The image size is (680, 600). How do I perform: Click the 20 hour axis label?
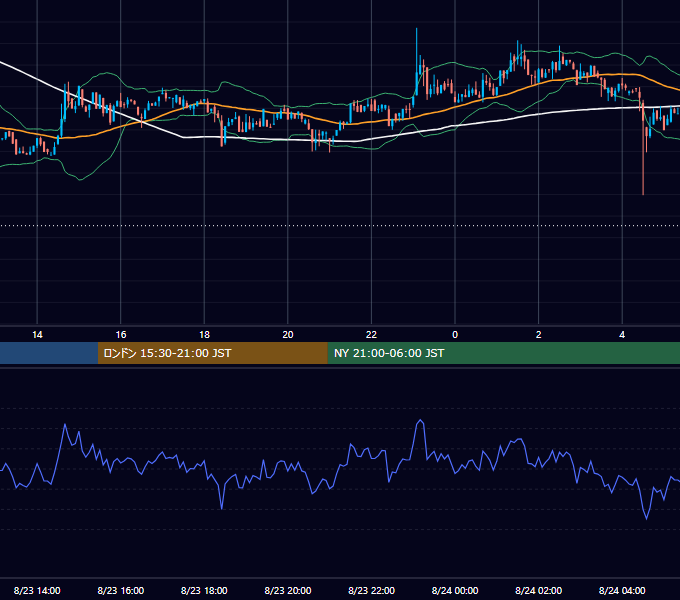point(288,335)
